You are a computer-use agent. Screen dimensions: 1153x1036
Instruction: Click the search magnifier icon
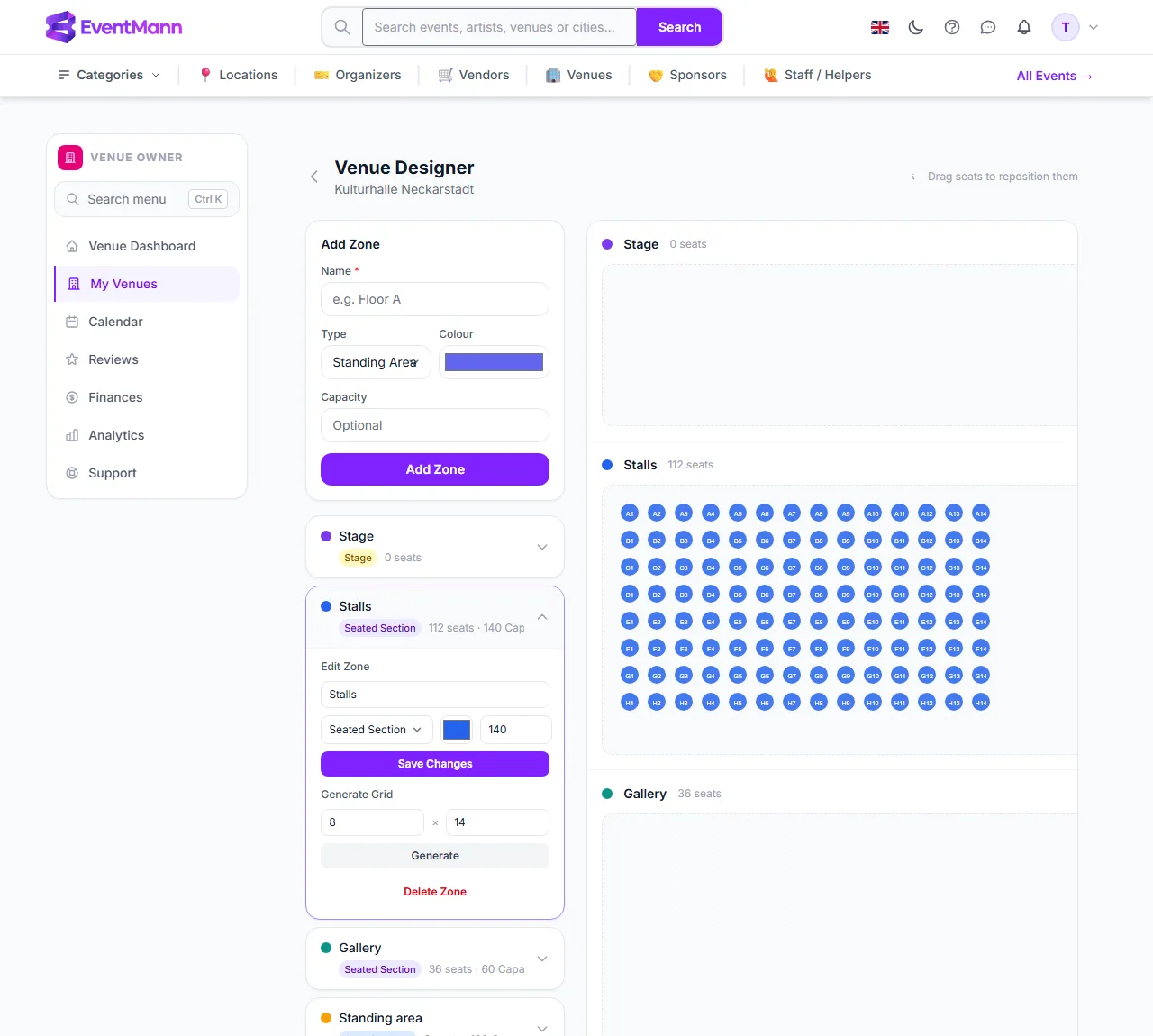[x=342, y=27]
